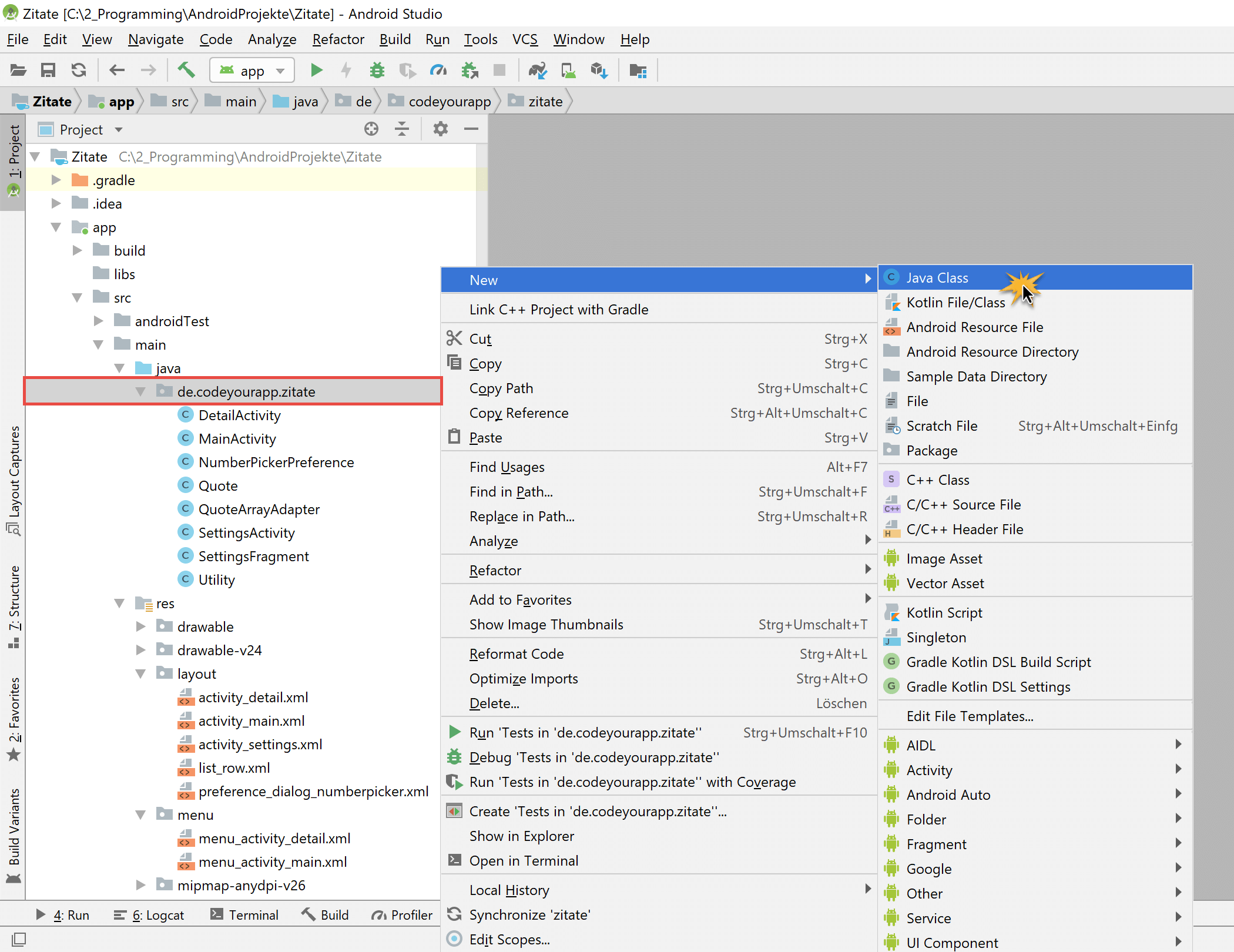Expand the .gradle folder
1234x952 pixels.
56,180
